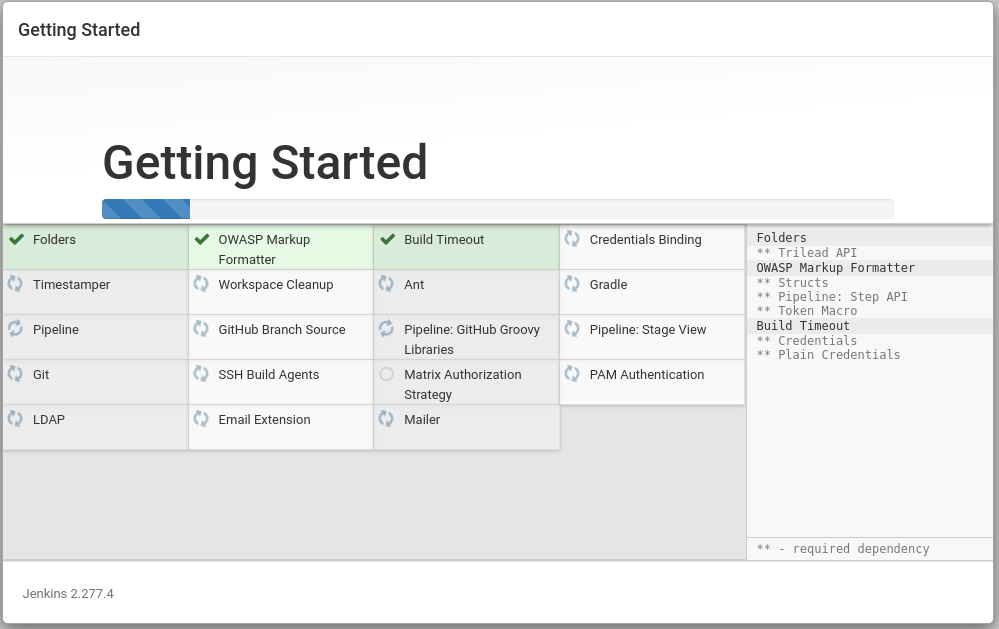Image resolution: width=999 pixels, height=629 pixels.
Task: Click the Folders heading in install log
Action: click(x=781, y=238)
